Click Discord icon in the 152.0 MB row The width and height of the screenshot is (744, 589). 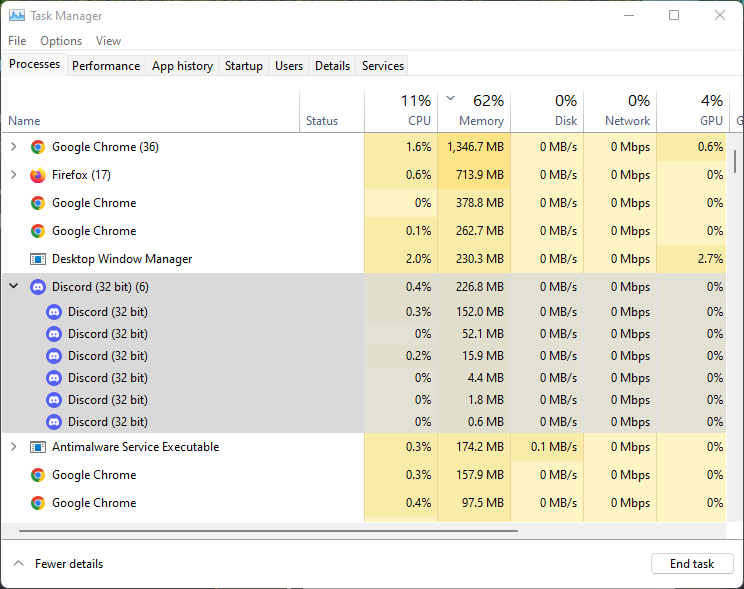click(54, 312)
